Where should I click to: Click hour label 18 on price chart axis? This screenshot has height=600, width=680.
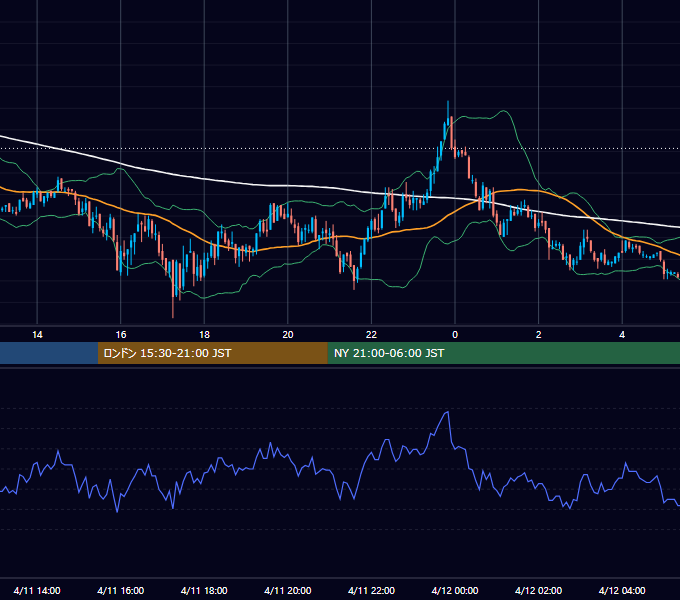tap(204, 335)
